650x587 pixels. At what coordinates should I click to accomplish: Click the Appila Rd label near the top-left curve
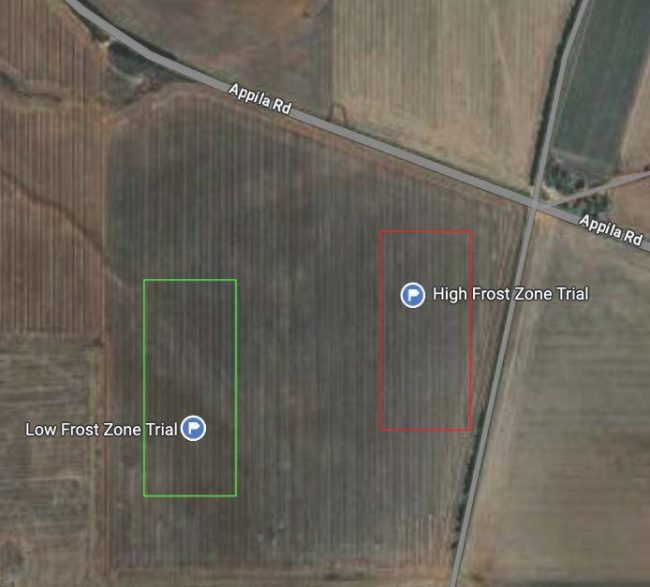pyautogui.click(x=260, y=99)
